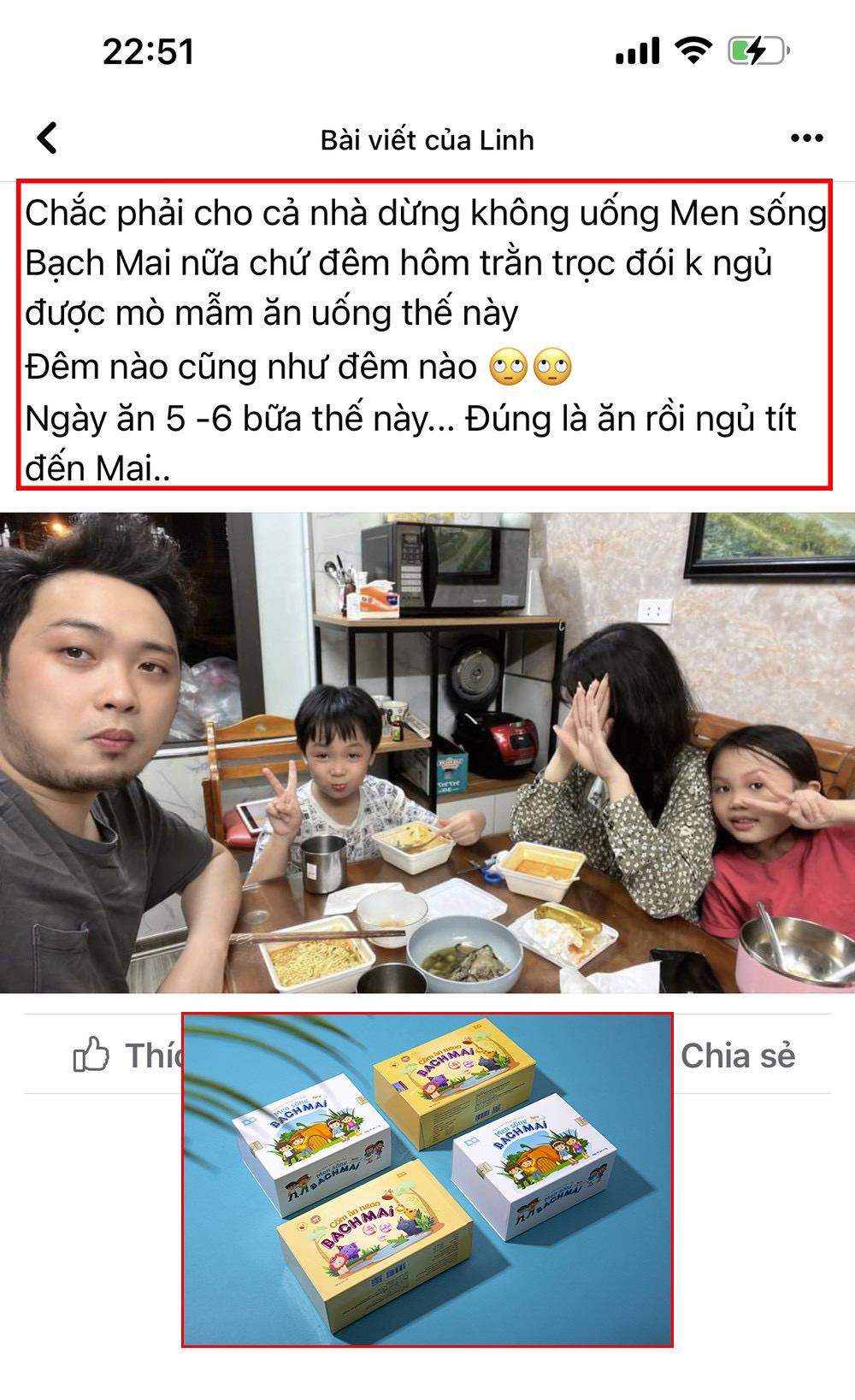
Task: Tap the back arrow to leave the post
Action: click(x=48, y=138)
